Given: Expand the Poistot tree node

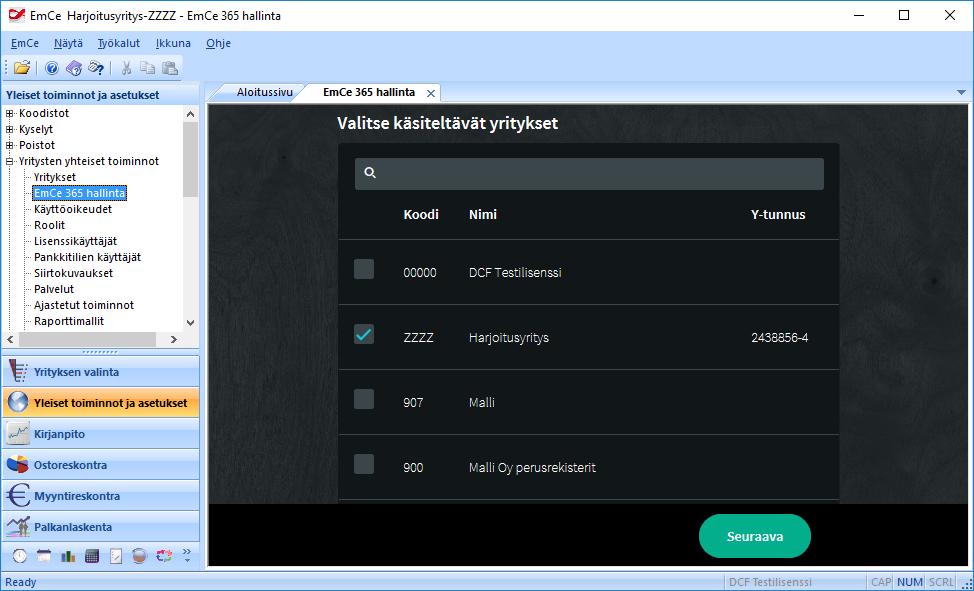Looking at the screenshot, I should 9,145.
